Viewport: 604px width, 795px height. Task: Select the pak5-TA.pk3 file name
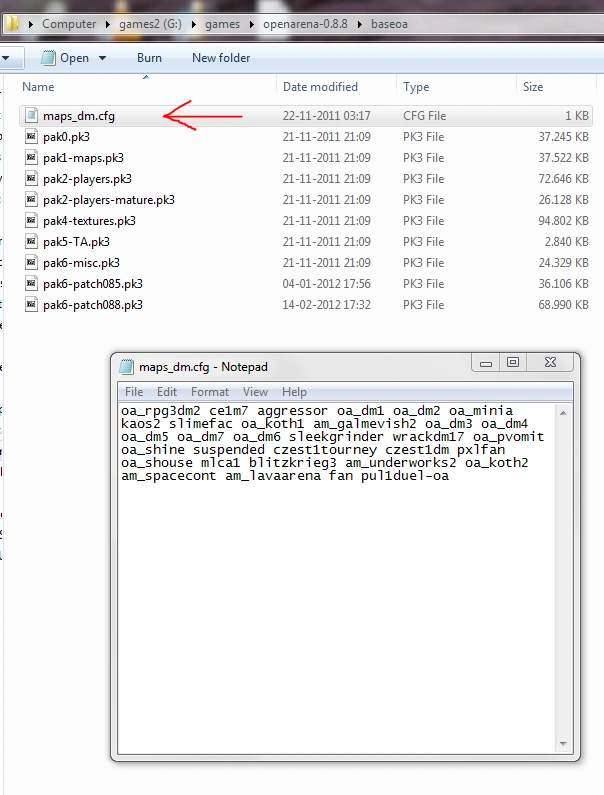point(76,242)
